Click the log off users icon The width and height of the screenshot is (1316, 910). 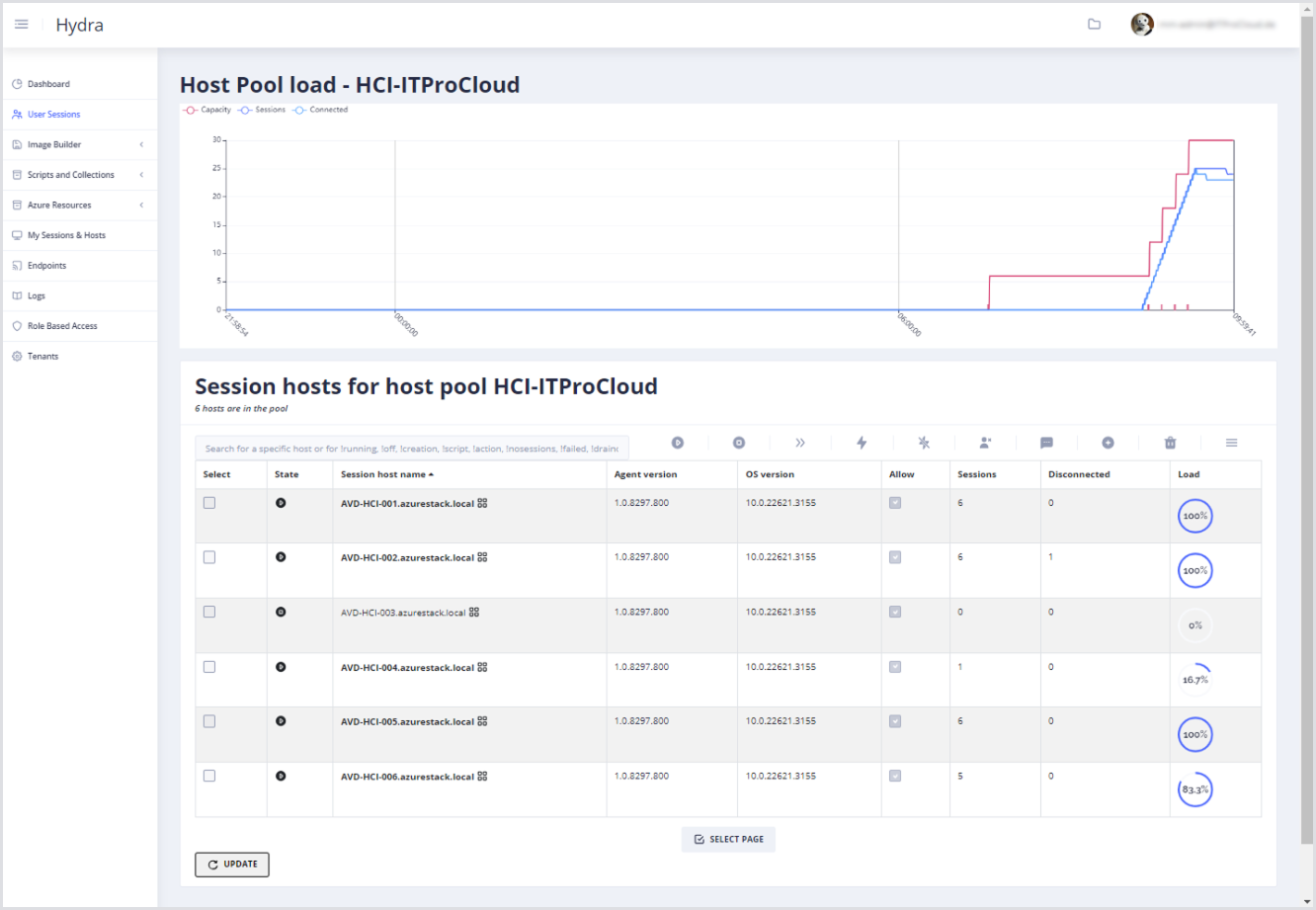pyautogui.click(x=985, y=443)
